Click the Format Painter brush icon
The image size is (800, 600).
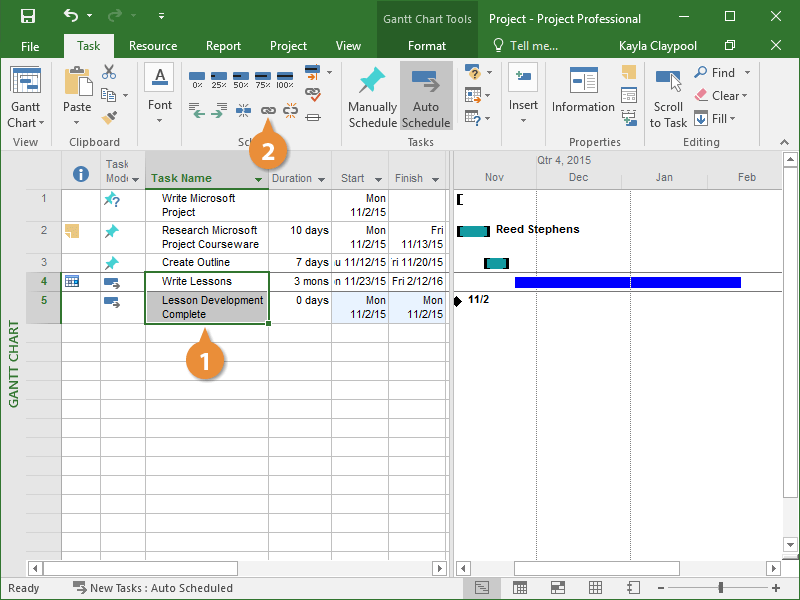(x=109, y=118)
